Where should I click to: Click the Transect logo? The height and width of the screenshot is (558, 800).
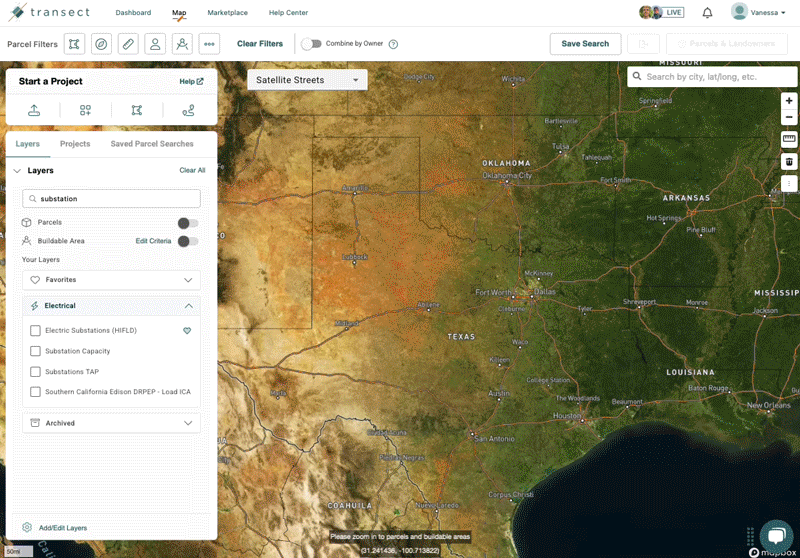click(49, 12)
